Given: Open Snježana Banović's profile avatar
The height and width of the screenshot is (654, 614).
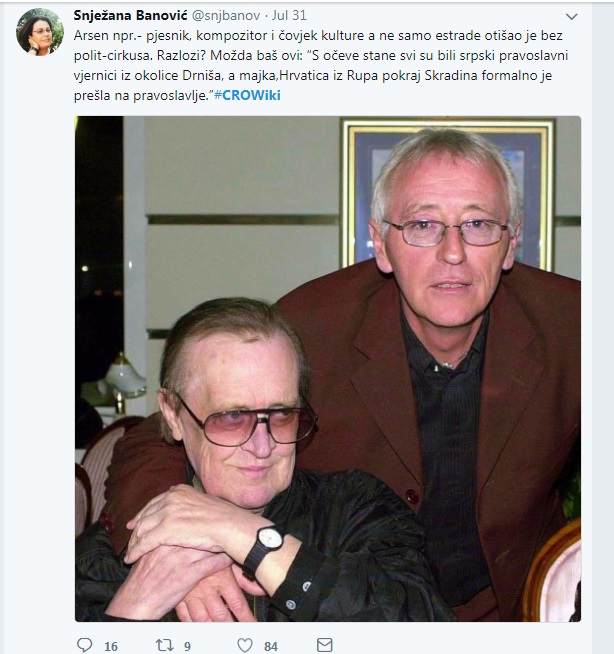Looking at the screenshot, I should (40, 32).
